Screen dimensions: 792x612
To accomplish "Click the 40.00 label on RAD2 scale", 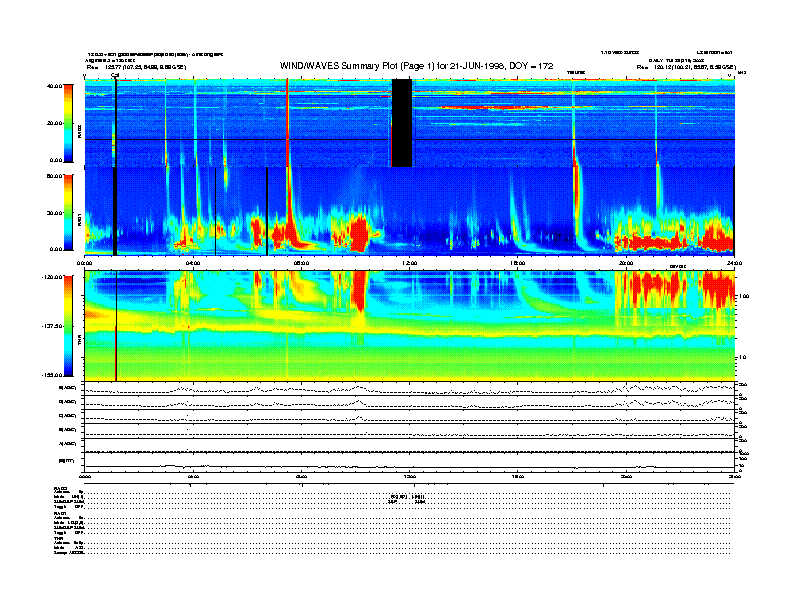I will pyautogui.click(x=54, y=86).
